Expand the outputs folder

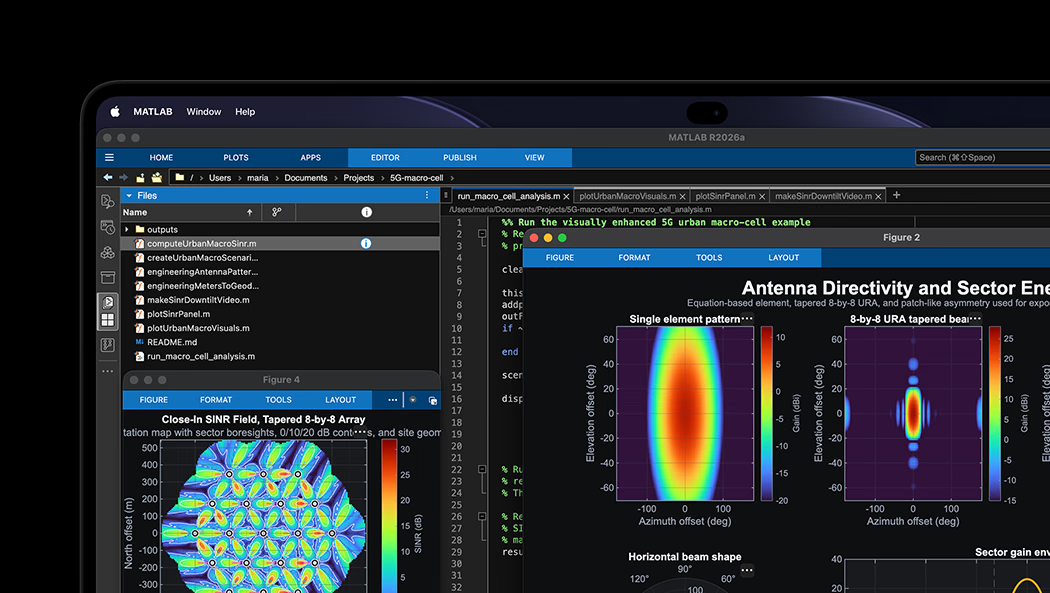point(127,230)
